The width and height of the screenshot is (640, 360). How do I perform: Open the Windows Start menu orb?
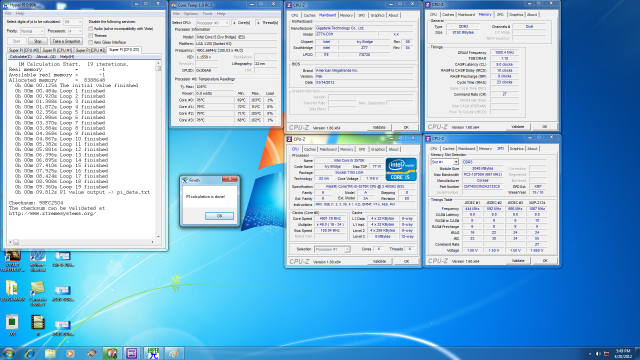(9, 353)
